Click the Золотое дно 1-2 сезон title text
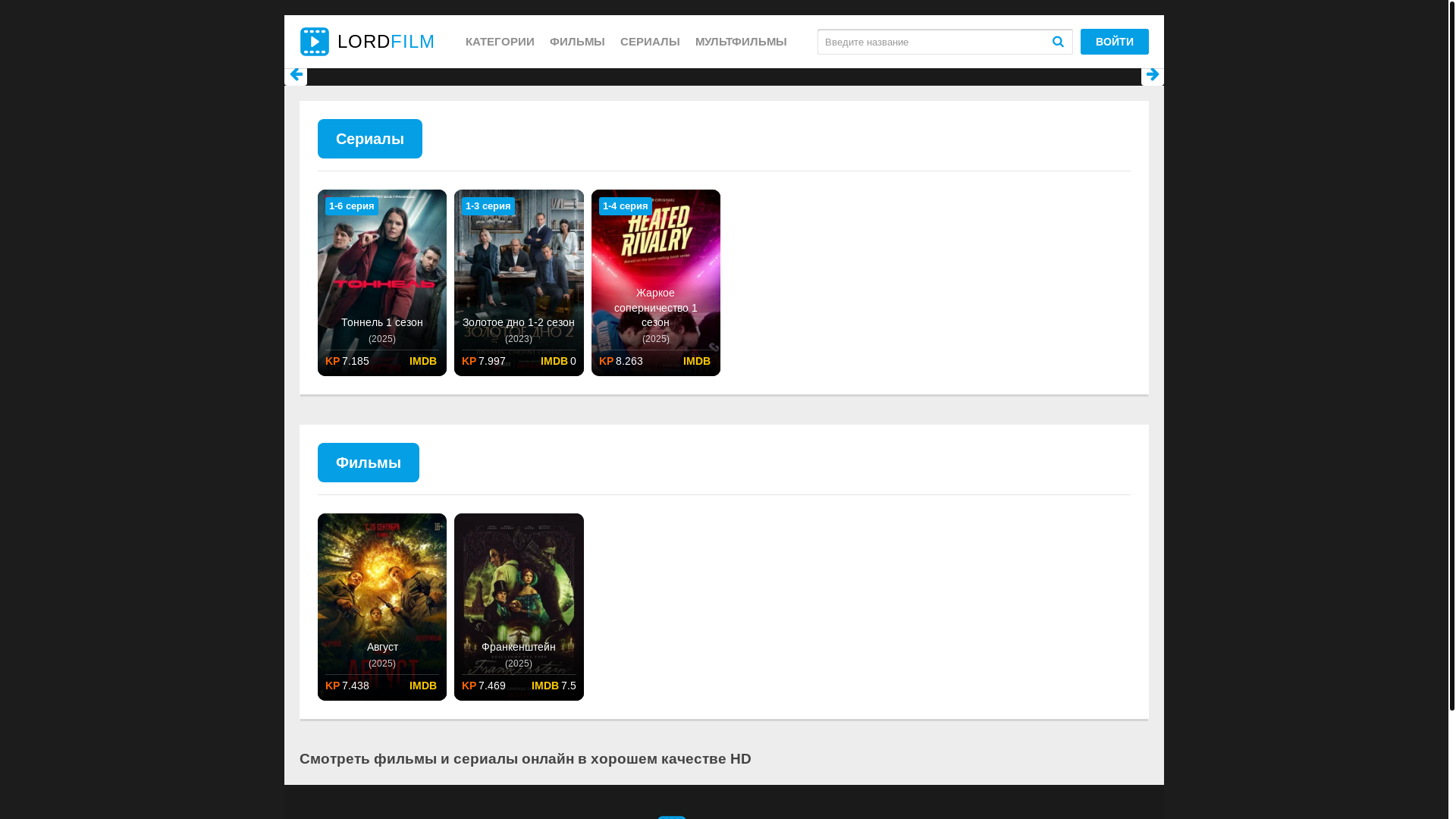This screenshot has width=1456, height=819. [x=519, y=322]
